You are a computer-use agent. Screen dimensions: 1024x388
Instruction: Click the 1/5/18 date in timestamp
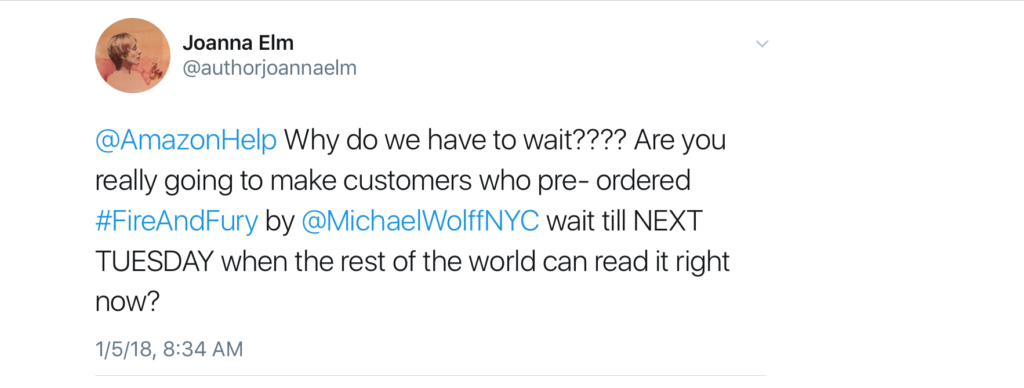click(124, 349)
